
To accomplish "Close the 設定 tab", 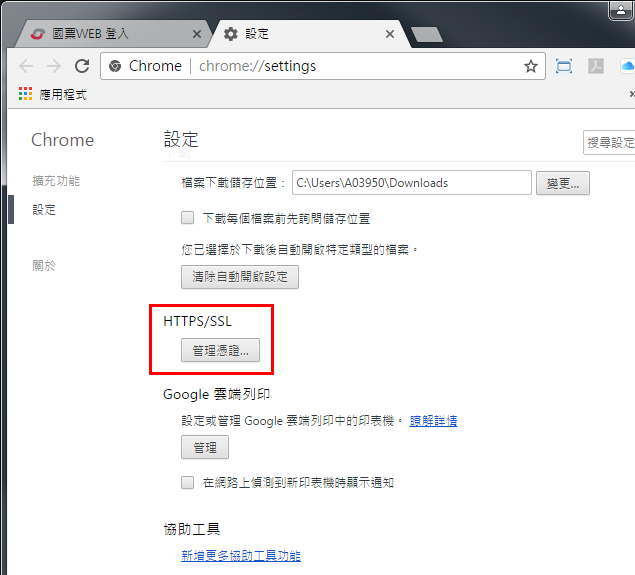I will (x=390, y=34).
